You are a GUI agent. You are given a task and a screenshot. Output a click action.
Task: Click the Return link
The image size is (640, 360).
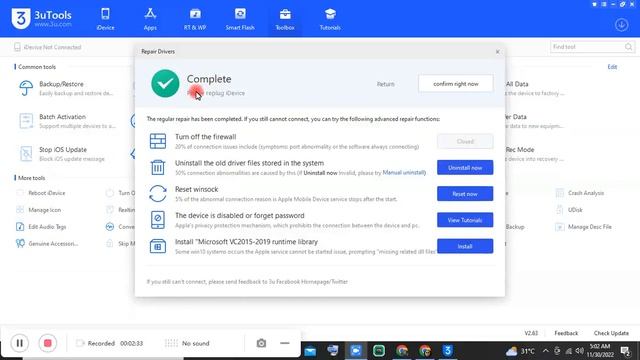[385, 84]
